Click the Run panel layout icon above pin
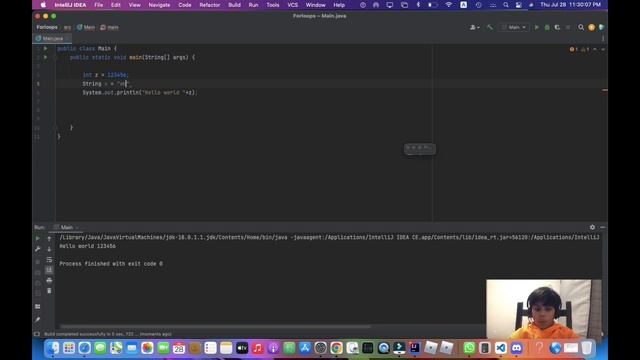 click(38, 306)
